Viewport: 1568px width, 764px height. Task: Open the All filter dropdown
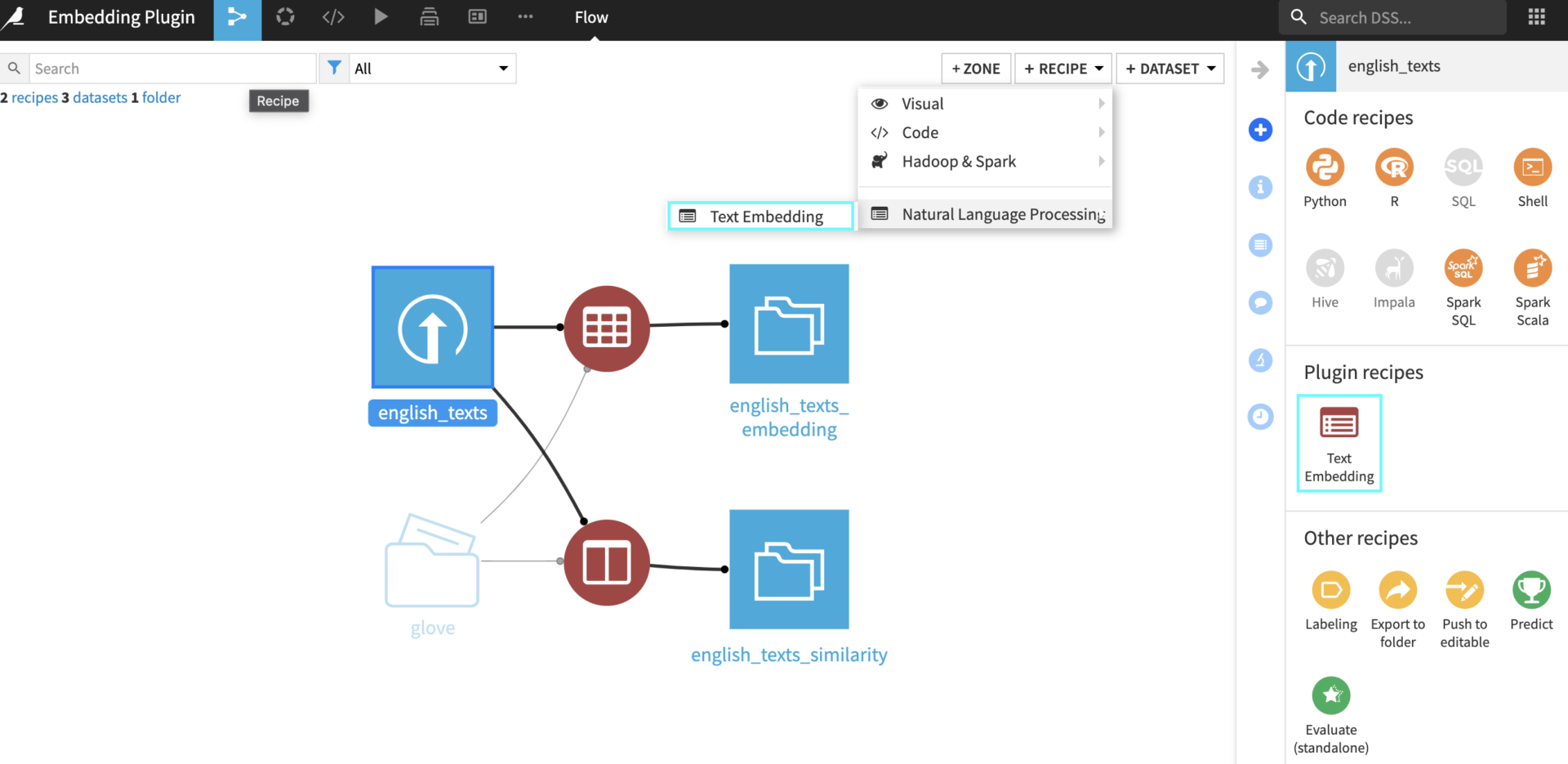click(x=432, y=68)
